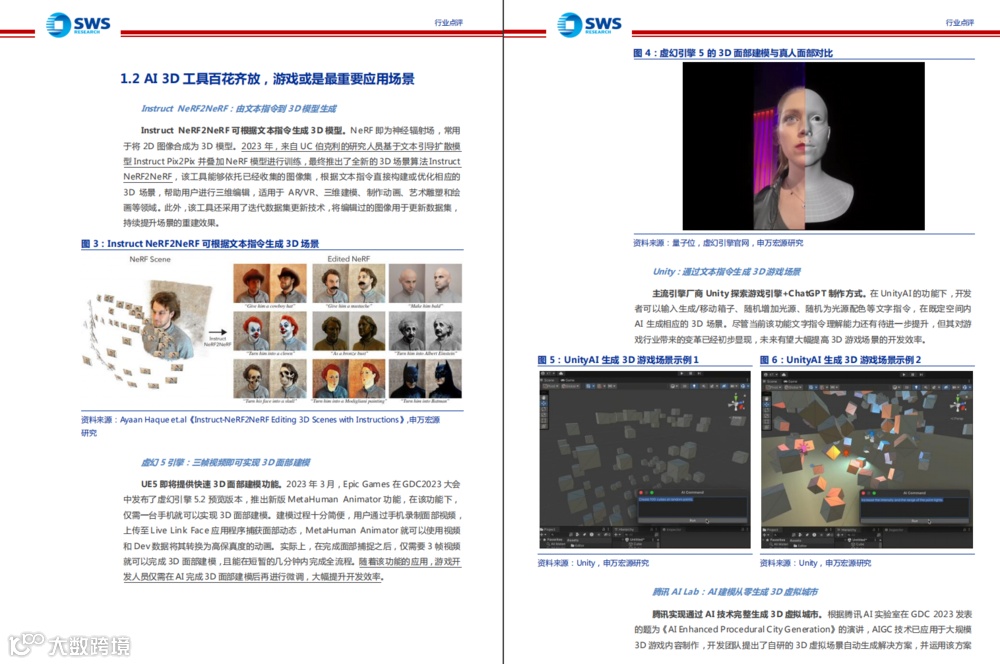Click bold text "腾讯实现通过 AI 技术完整生成3D虚拟城市"
The image size is (1000, 664).
point(737,614)
